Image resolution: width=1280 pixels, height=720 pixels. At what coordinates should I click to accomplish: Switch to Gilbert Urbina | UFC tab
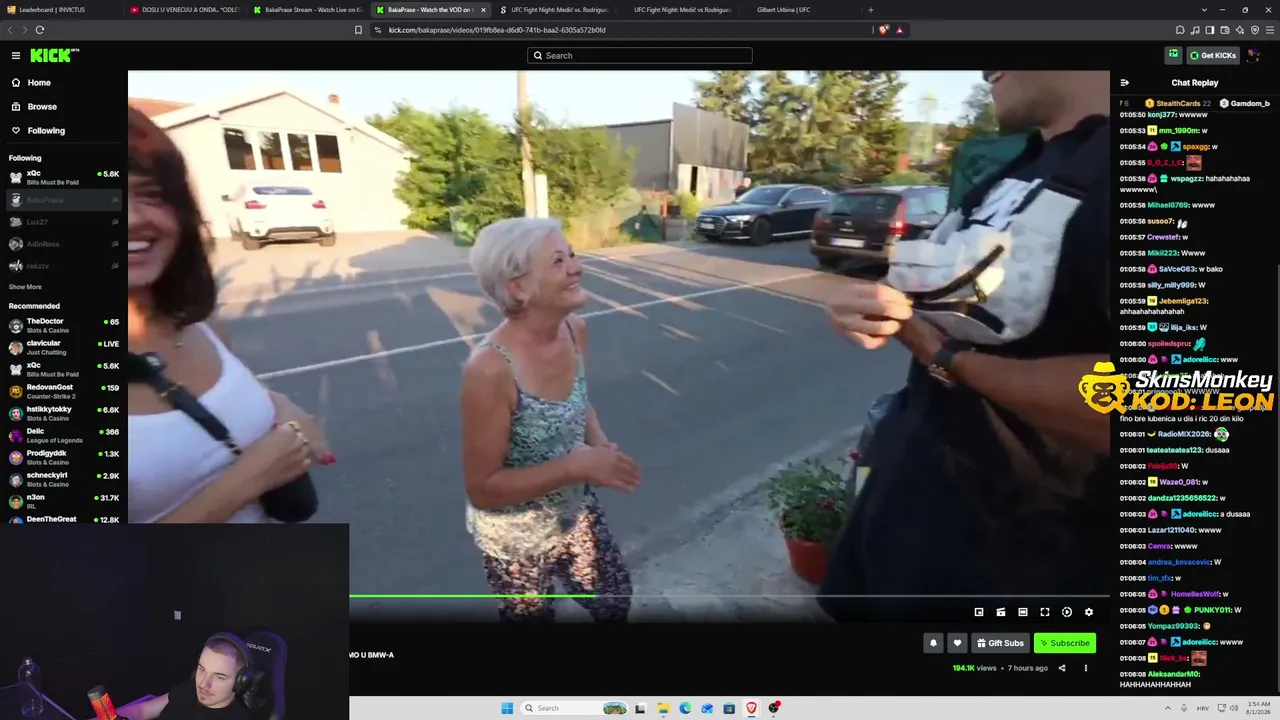[799, 10]
